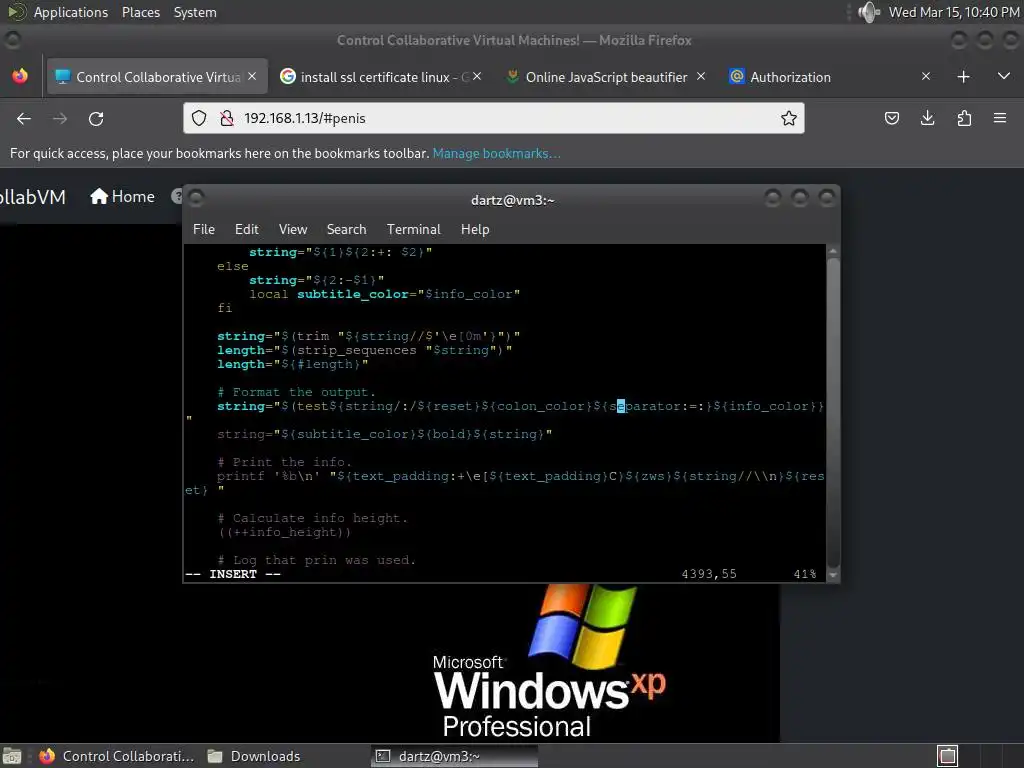Close the install ssl certificate tab
Image resolution: width=1024 pixels, height=768 pixels.
477,76
